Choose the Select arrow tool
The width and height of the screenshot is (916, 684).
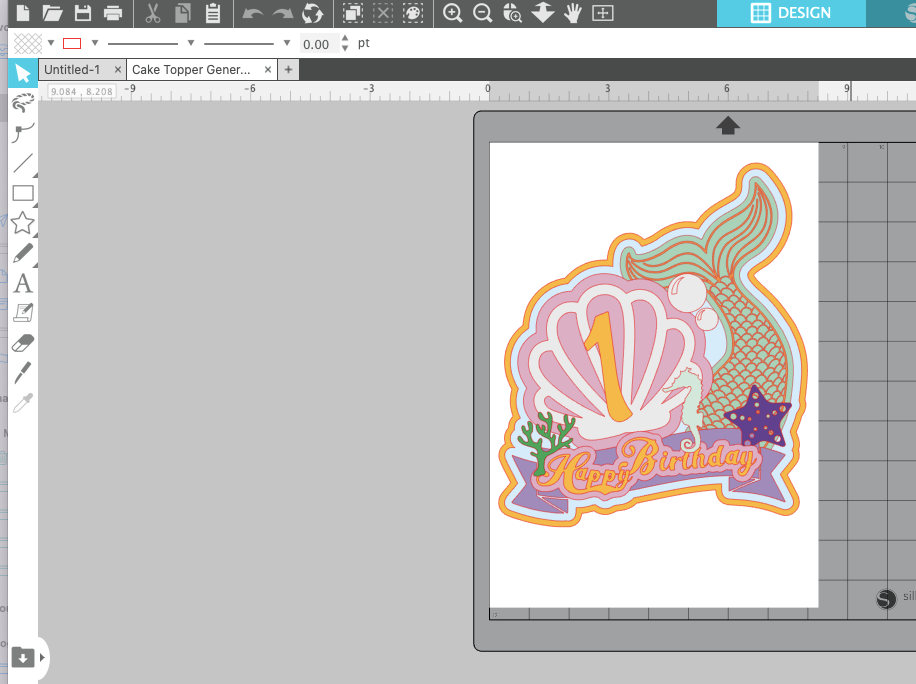tap(23, 73)
